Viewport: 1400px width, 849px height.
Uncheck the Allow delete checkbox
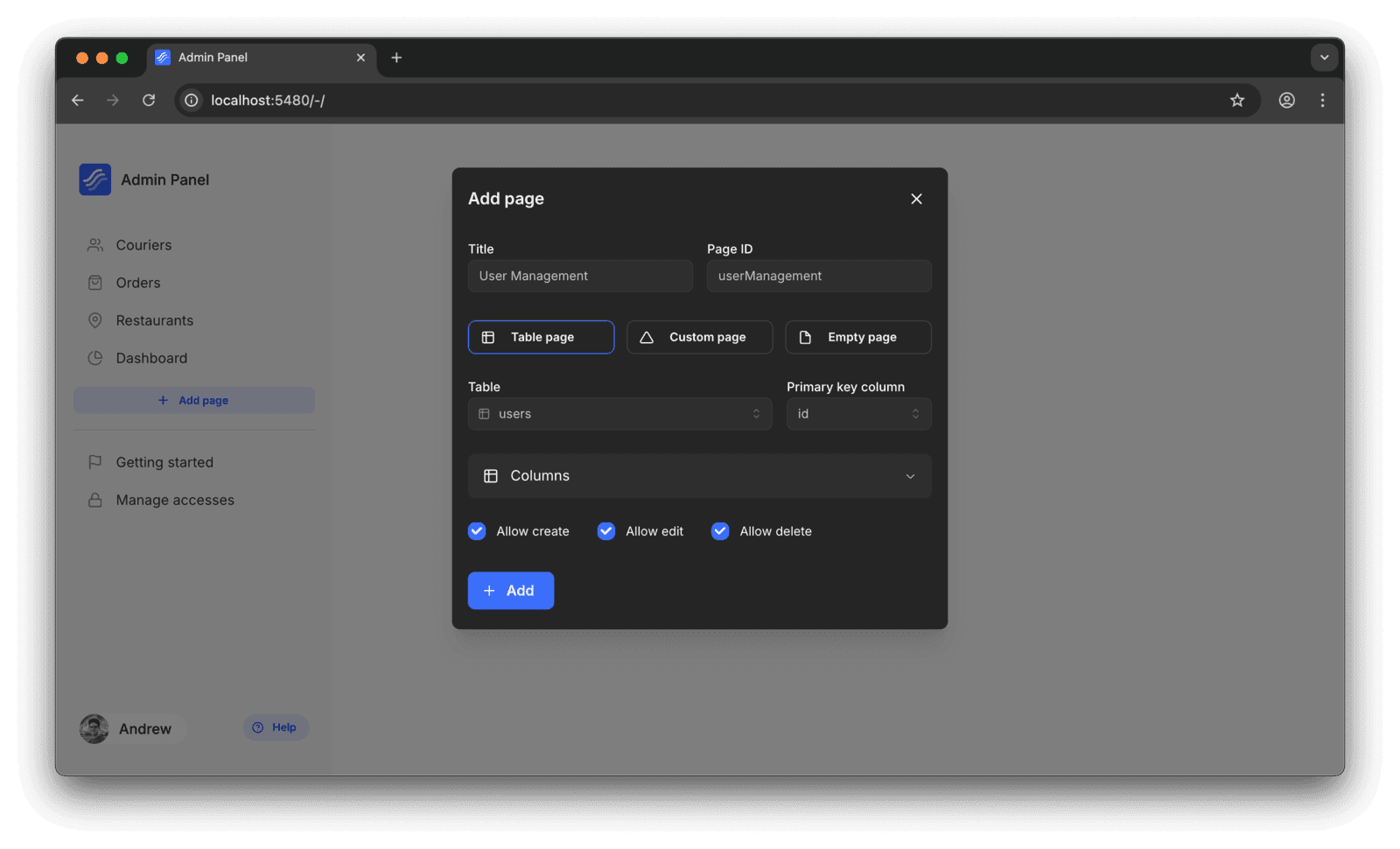pos(720,531)
